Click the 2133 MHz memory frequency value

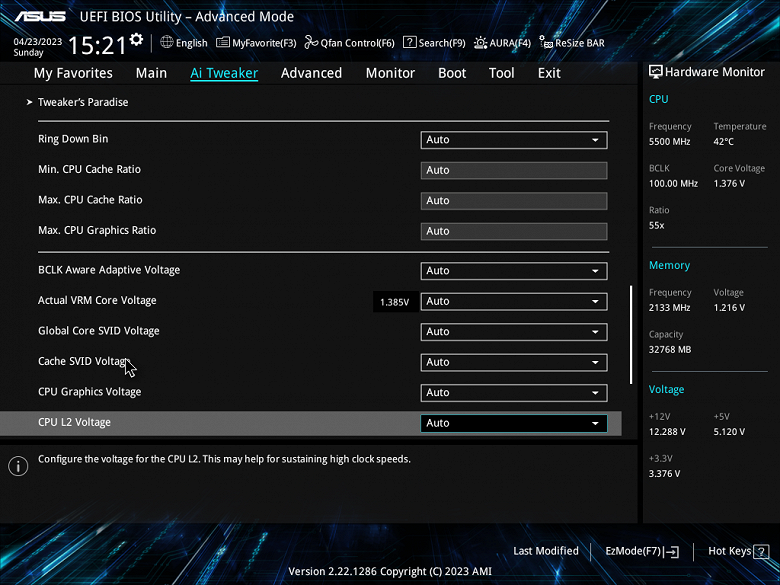click(x=670, y=308)
